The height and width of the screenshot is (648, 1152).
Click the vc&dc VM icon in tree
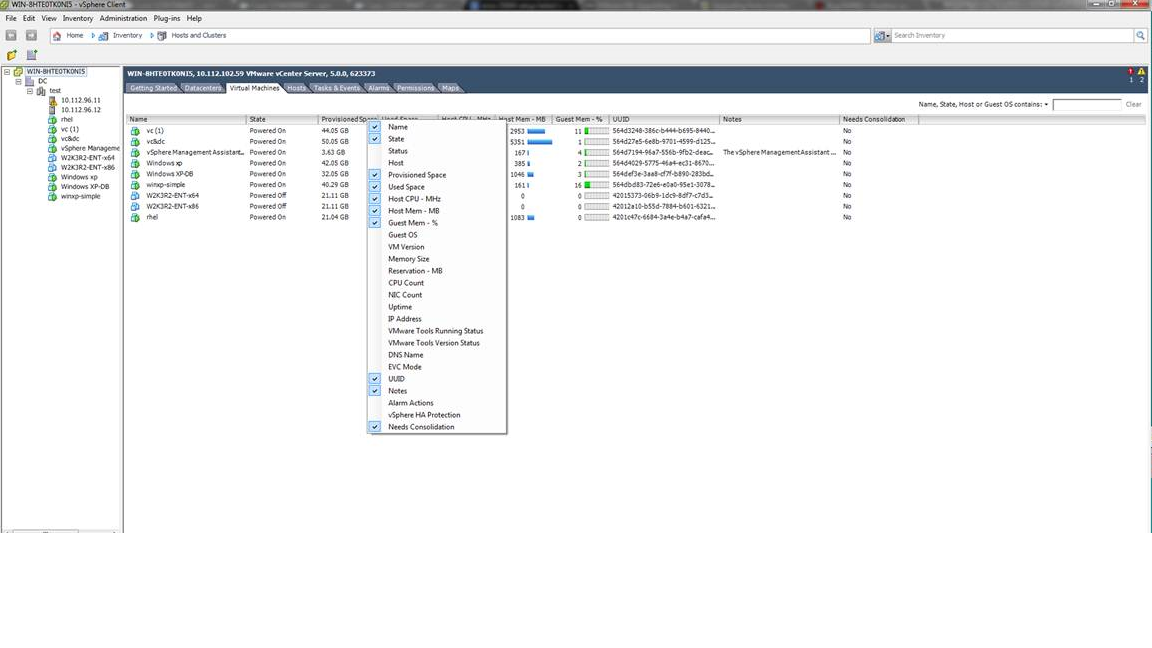pyautogui.click(x=52, y=139)
